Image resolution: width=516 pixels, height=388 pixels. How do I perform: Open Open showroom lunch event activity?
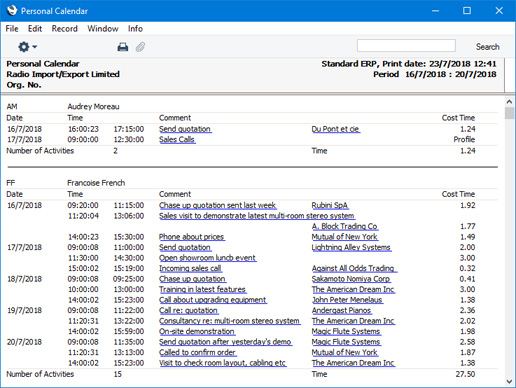tap(207, 258)
